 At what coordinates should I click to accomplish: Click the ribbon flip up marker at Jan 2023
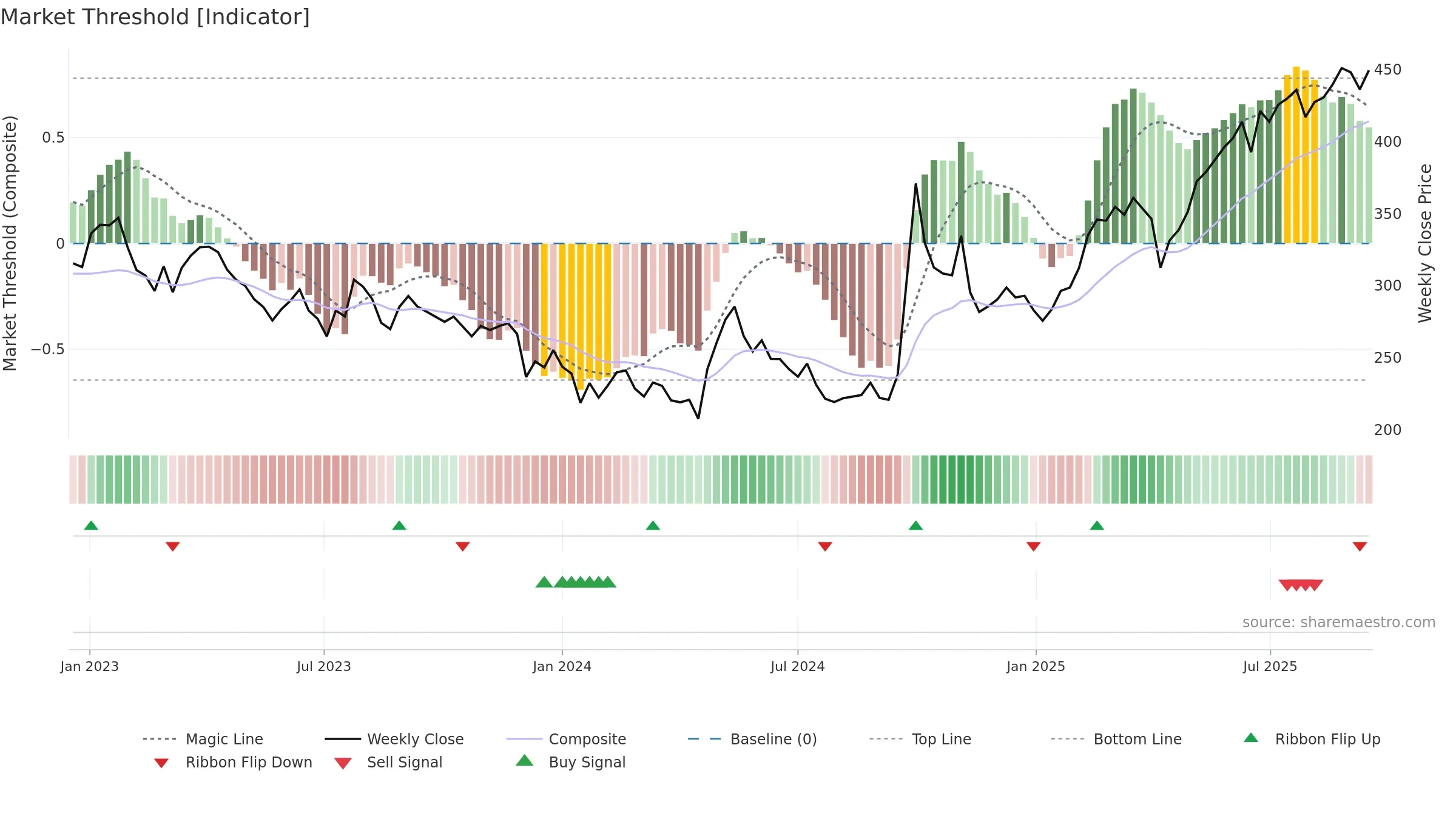[x=91, y=525]
